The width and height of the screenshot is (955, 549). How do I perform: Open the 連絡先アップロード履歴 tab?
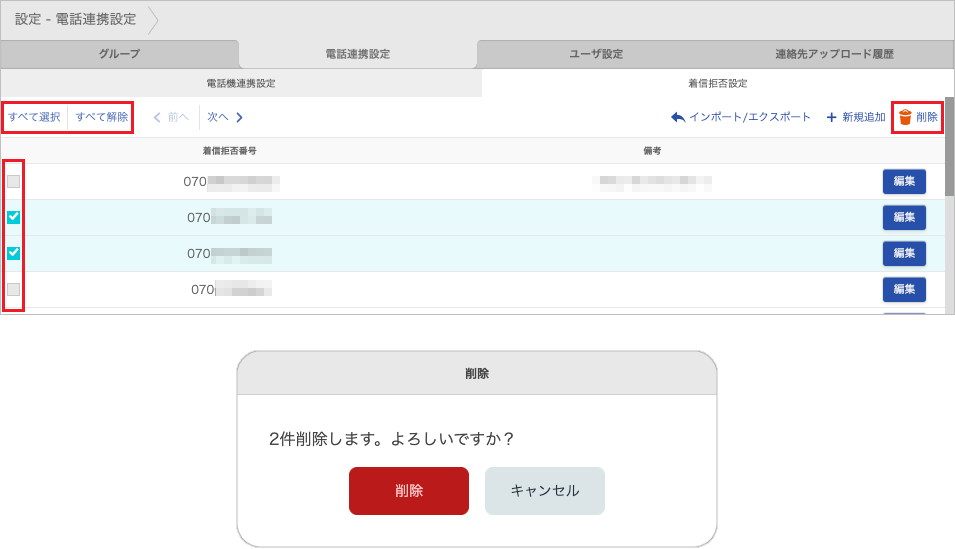pyautogui.click(x=834, y=54)
